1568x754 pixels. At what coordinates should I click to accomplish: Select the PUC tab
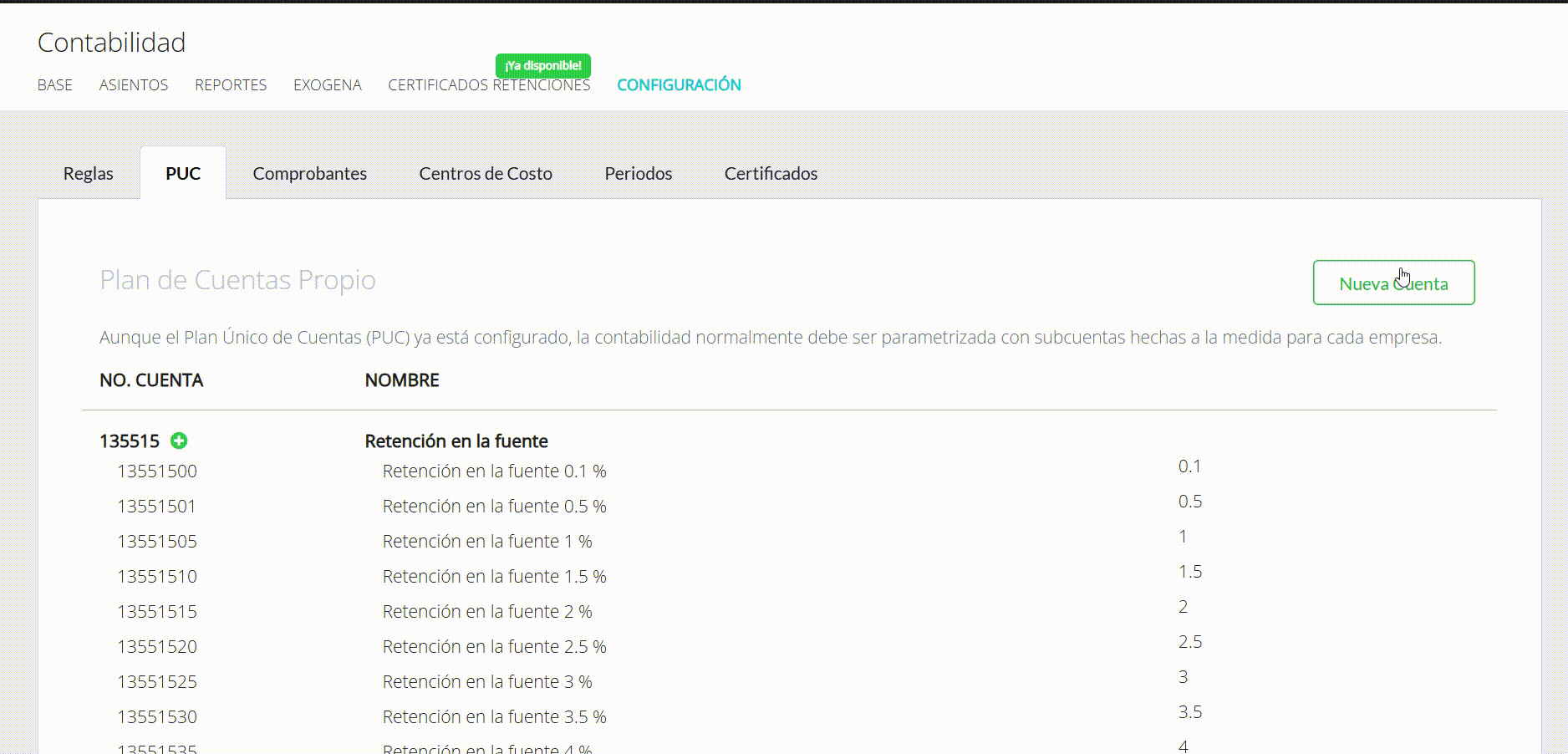coord(183,173)
